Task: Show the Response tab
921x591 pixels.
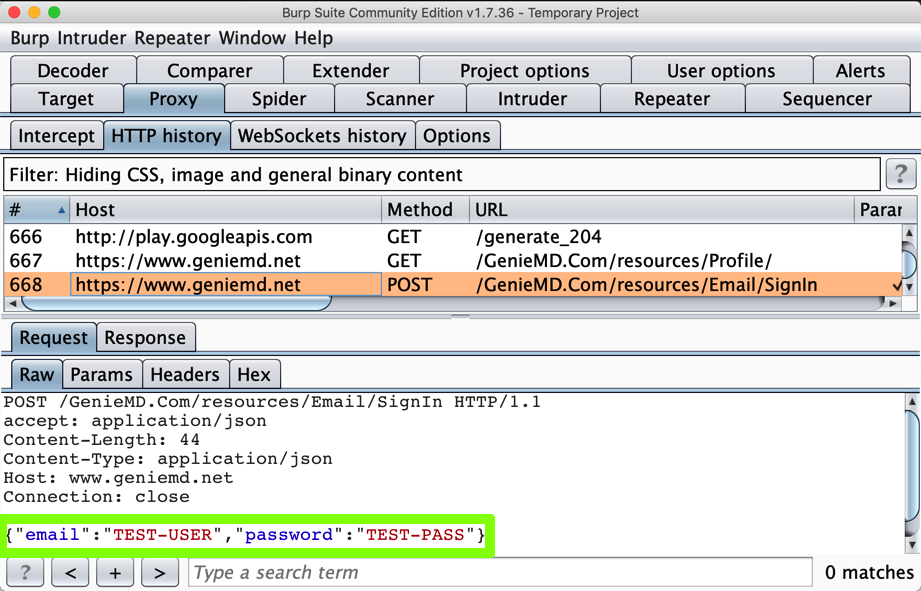Action: (x=145, y=338)
